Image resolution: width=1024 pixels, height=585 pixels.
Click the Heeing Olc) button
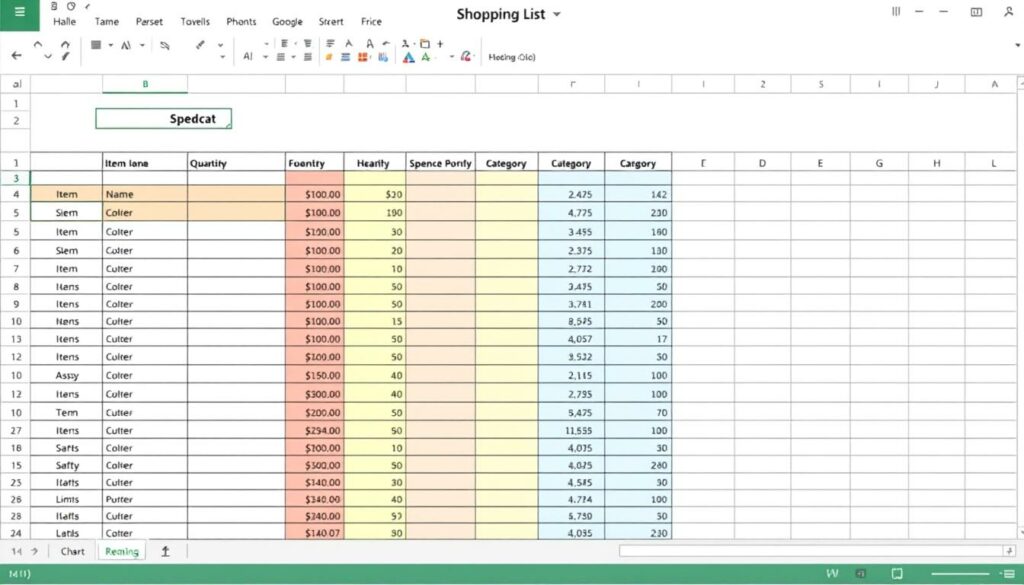[512, 57]
